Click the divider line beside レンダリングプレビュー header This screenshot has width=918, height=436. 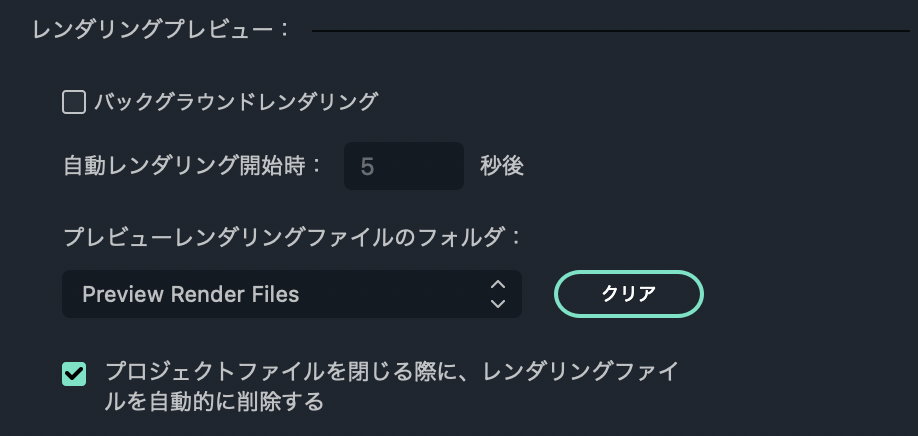611,30
